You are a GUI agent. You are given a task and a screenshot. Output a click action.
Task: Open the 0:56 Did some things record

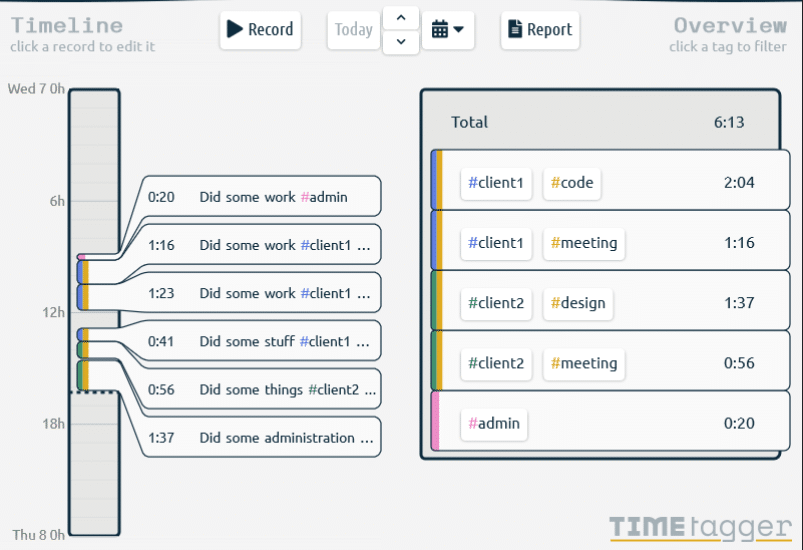(x=262, y=389)
